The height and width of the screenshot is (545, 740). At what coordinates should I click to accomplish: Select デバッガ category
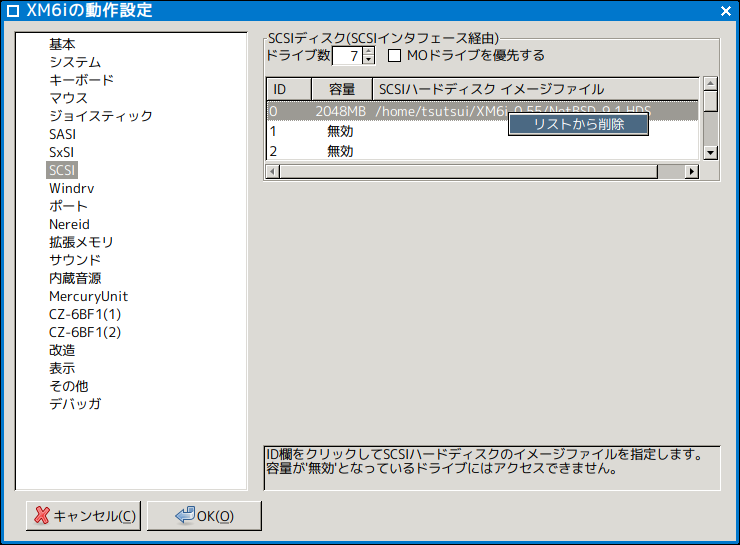[75, 403]
